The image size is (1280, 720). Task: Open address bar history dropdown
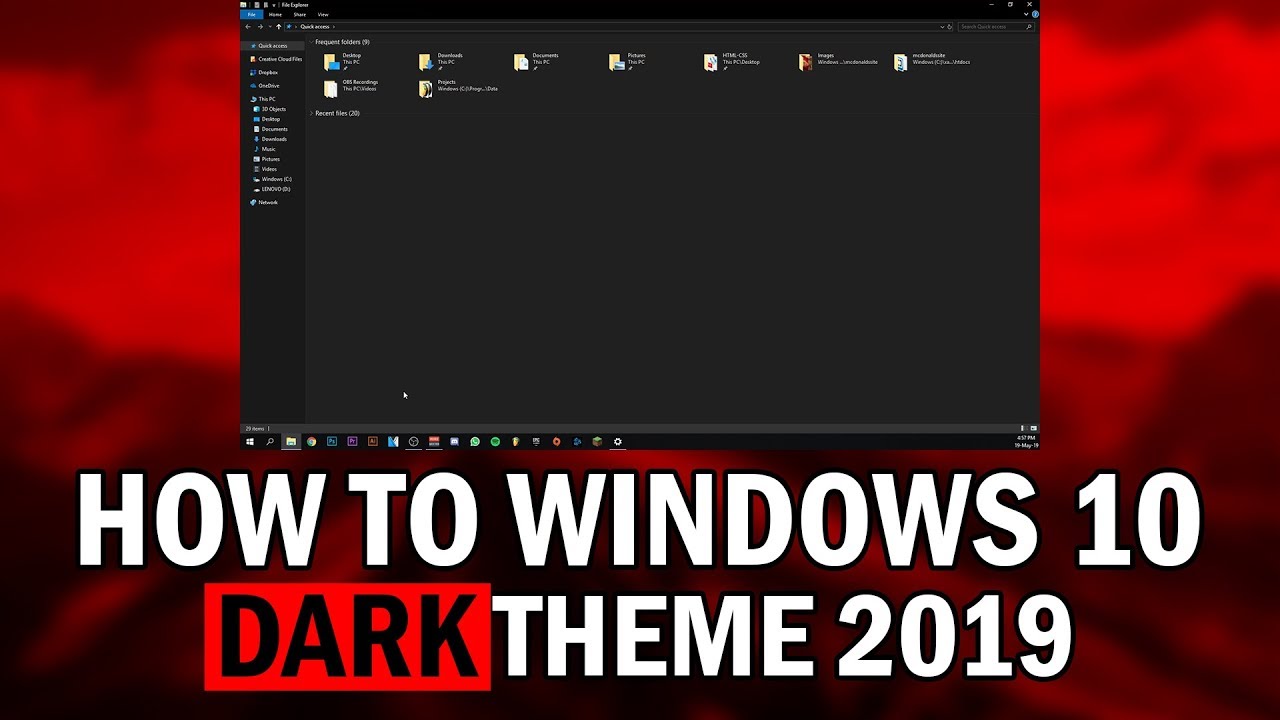(x=942, y=27)
